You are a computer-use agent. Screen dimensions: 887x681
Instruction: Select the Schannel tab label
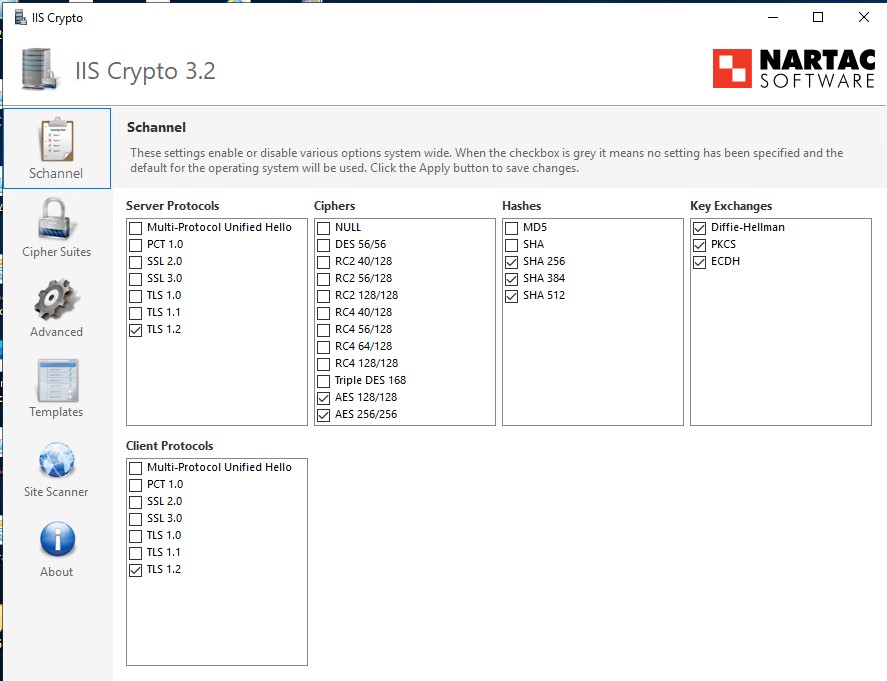pos(56,173)
